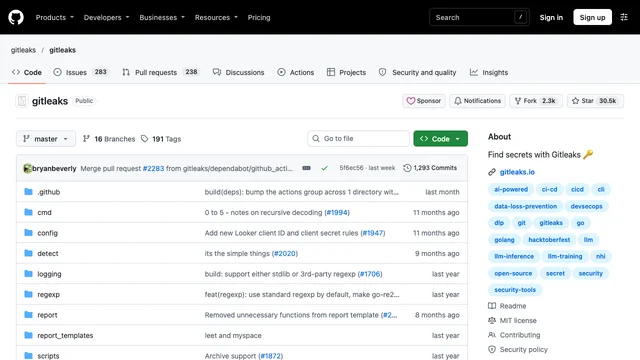Screen dimensions: 640x360
Task: Select the llm-inference topic tag
Action: click(514, 256)
